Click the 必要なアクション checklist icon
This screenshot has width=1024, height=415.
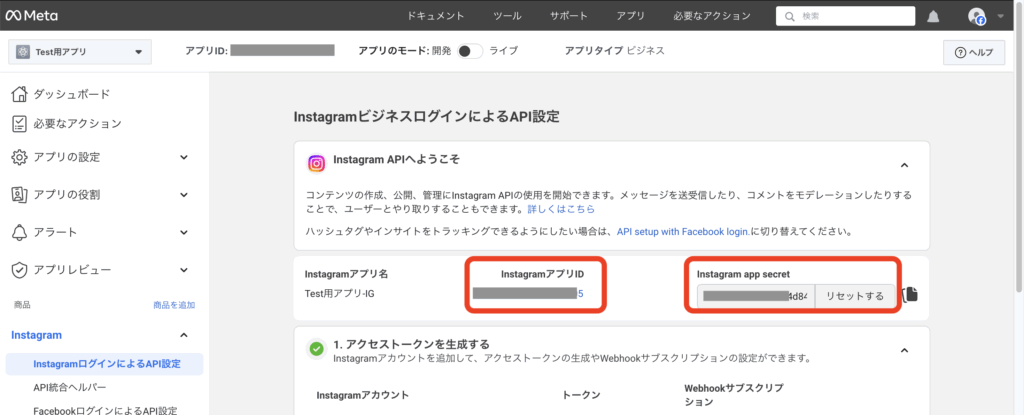(20, 123)
